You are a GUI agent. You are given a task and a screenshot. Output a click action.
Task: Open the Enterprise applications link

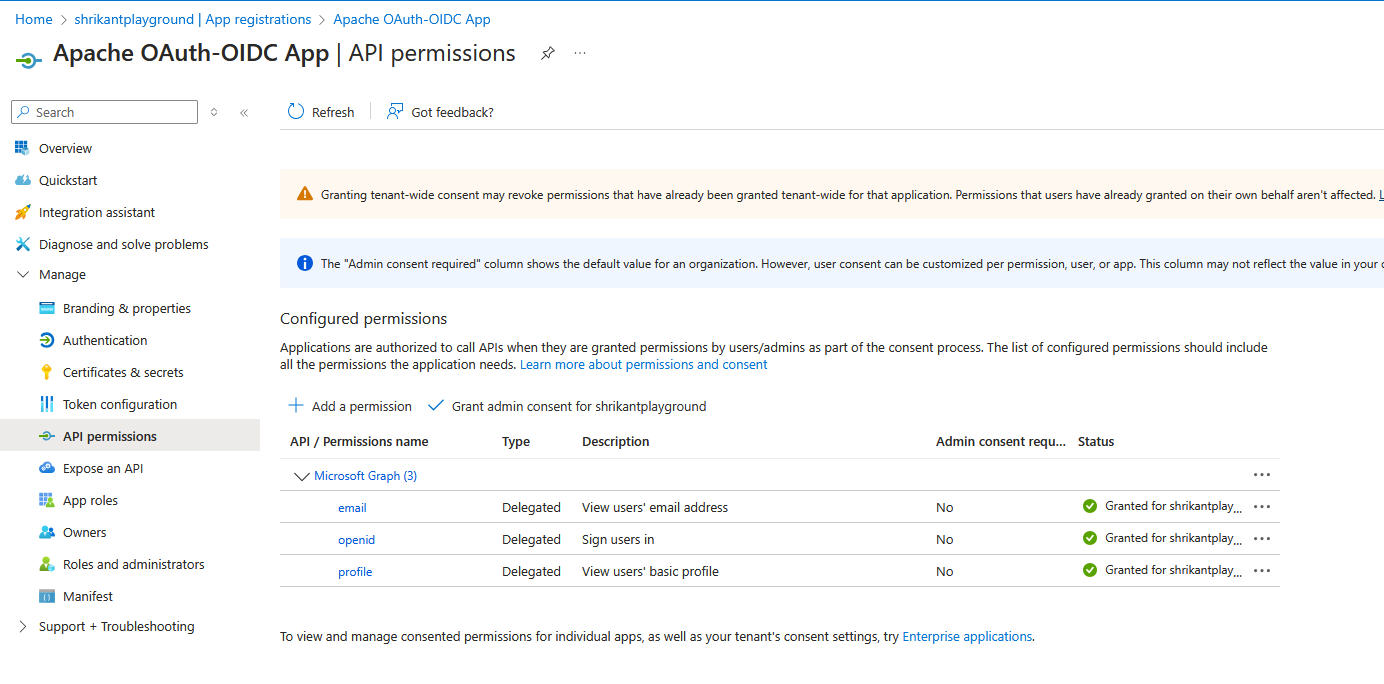tap(967, 636)
